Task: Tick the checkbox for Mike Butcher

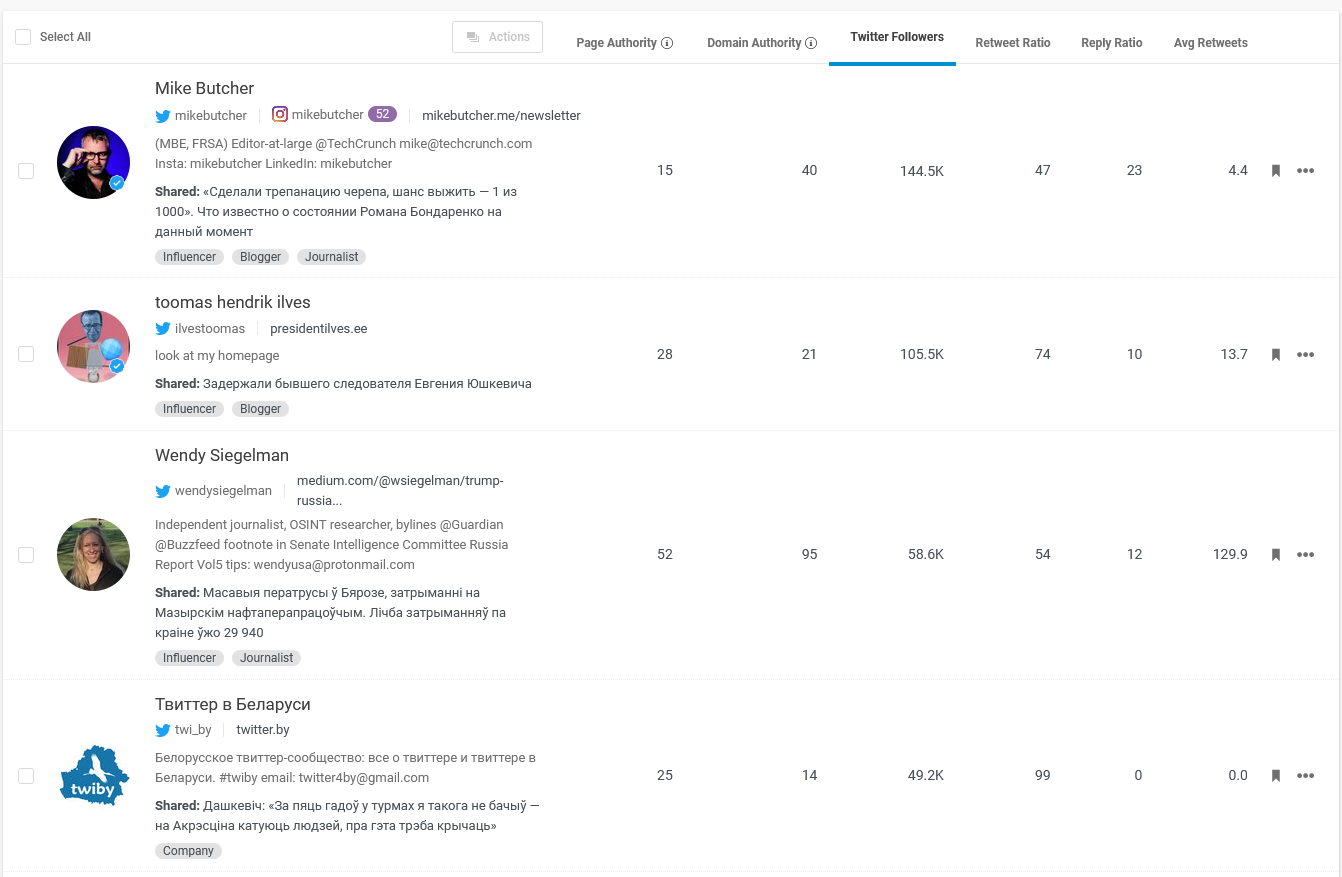Action: (26, 171)
